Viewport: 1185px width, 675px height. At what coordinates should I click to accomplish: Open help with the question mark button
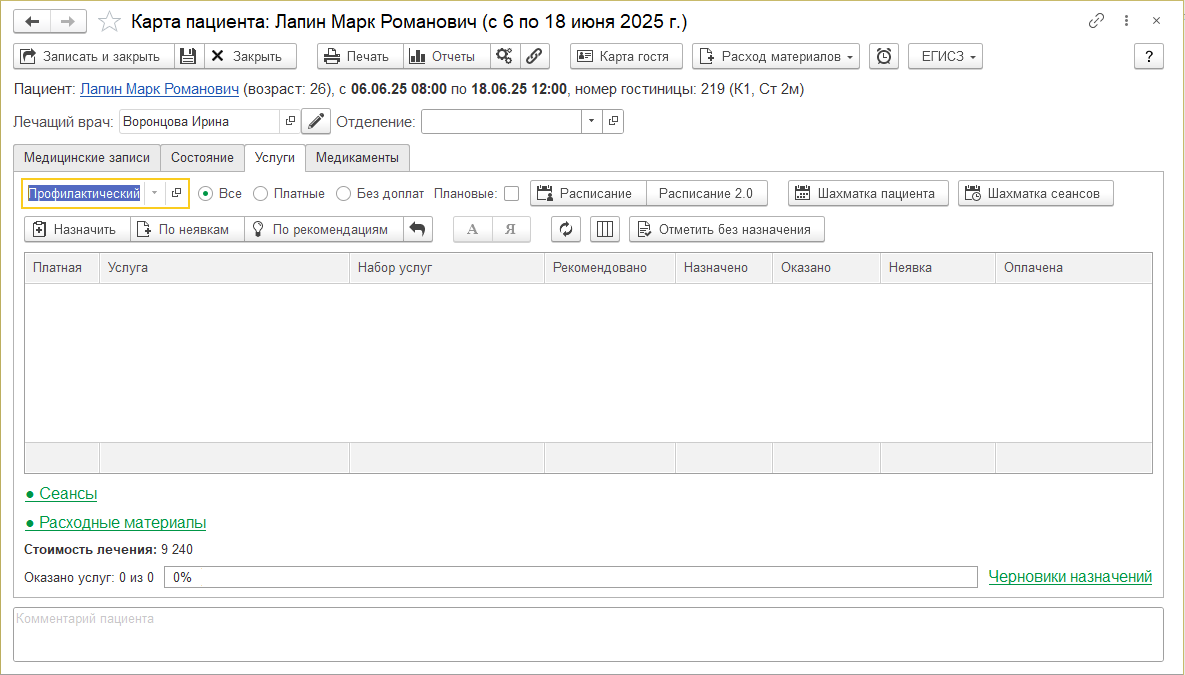click(x=1149, y=56)
